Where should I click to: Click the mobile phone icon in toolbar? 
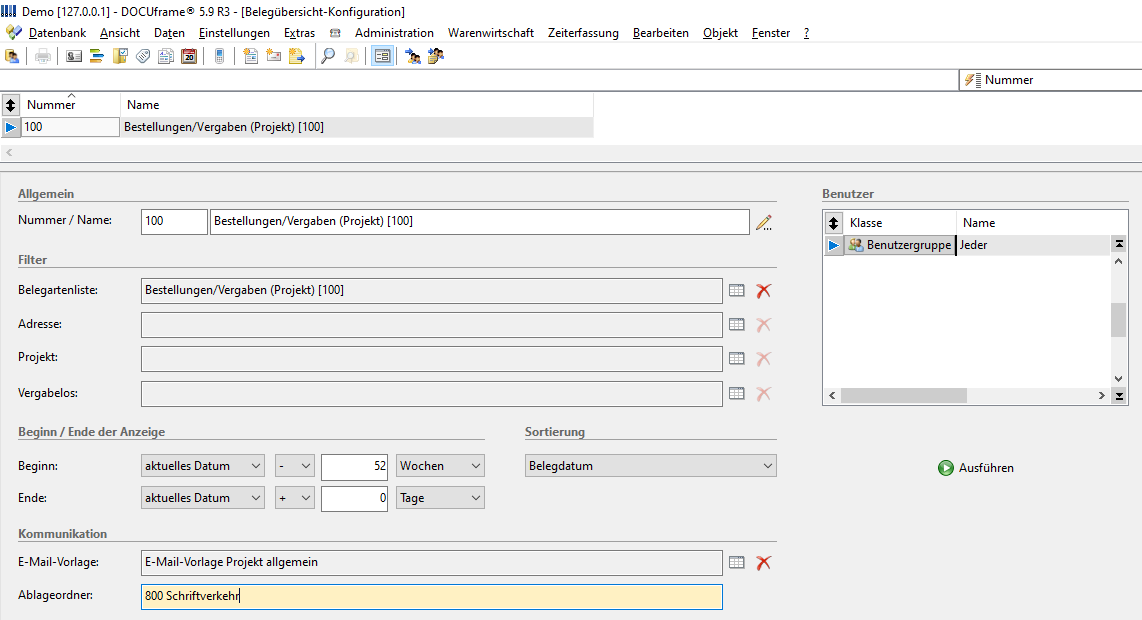[219, 56]
